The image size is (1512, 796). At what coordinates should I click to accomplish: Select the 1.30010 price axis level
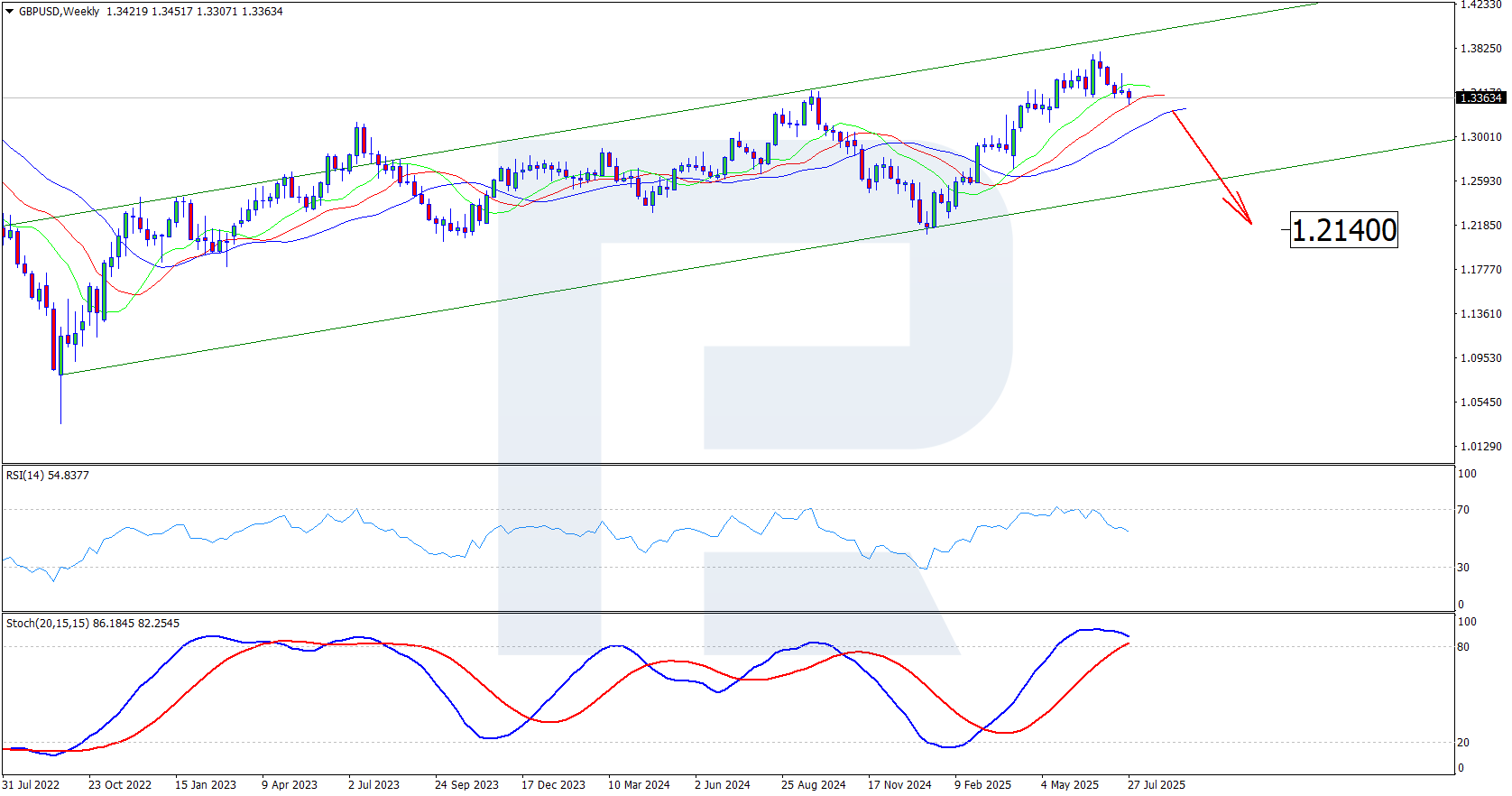(x=1481, y=137)
